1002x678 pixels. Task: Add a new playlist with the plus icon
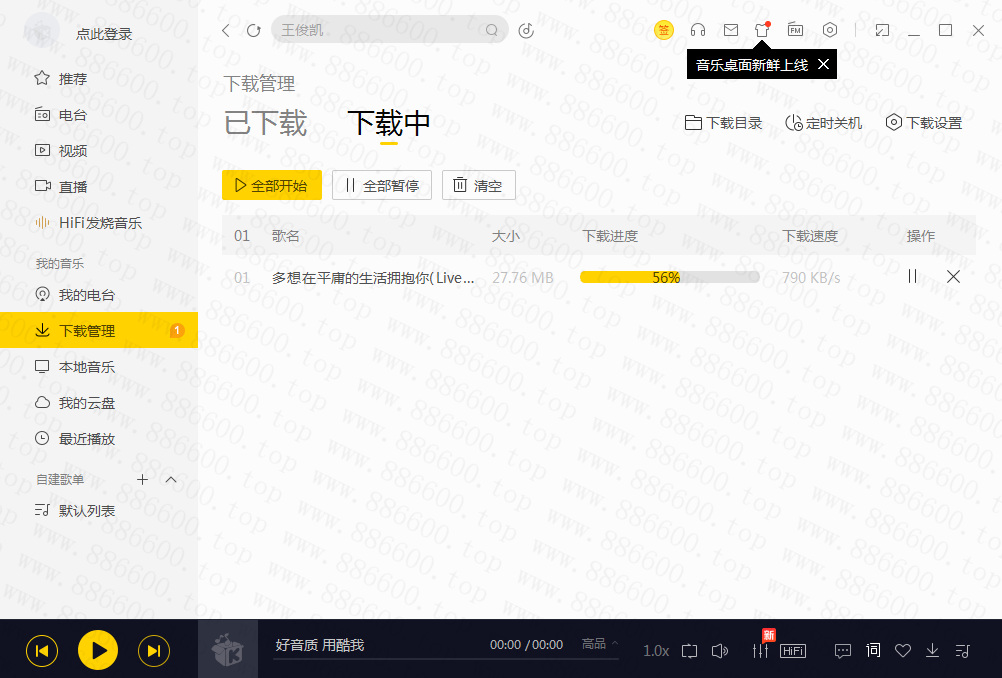(x=143, y=479)
